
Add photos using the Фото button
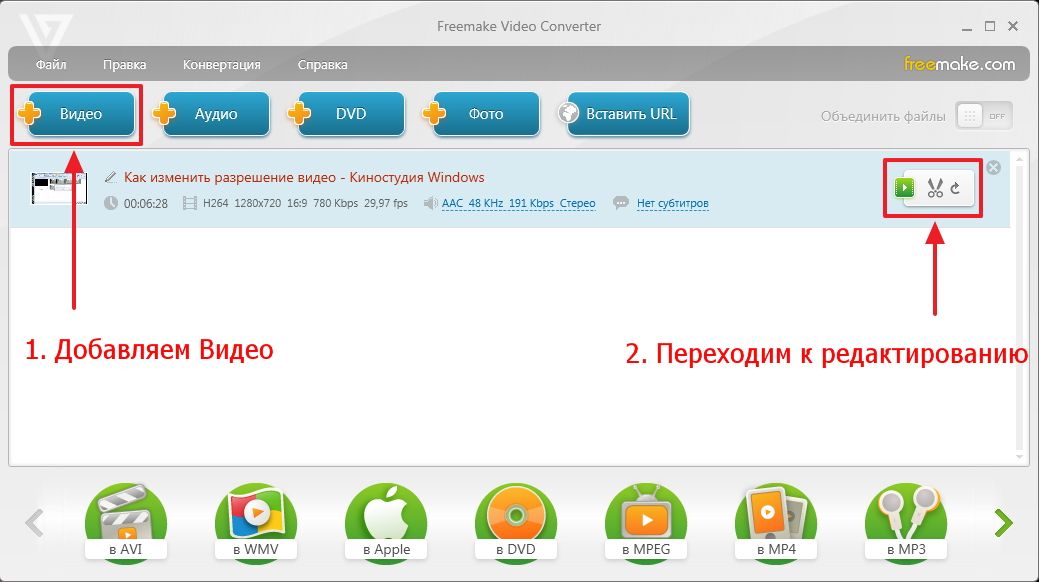point(485,114)
